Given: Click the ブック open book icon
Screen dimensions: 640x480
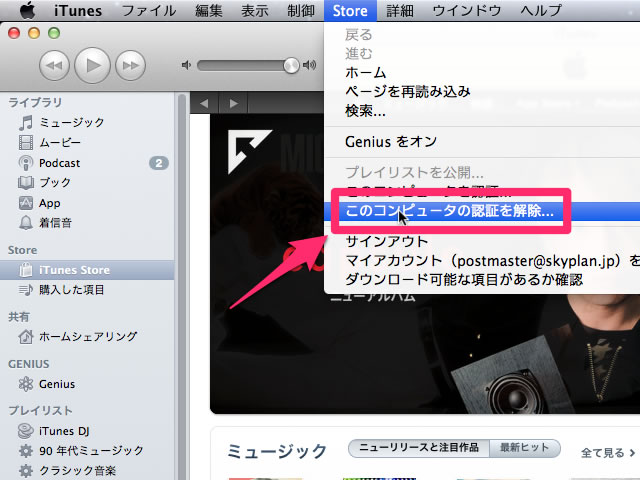Looking at the screenshot, I should pos(26,182).
